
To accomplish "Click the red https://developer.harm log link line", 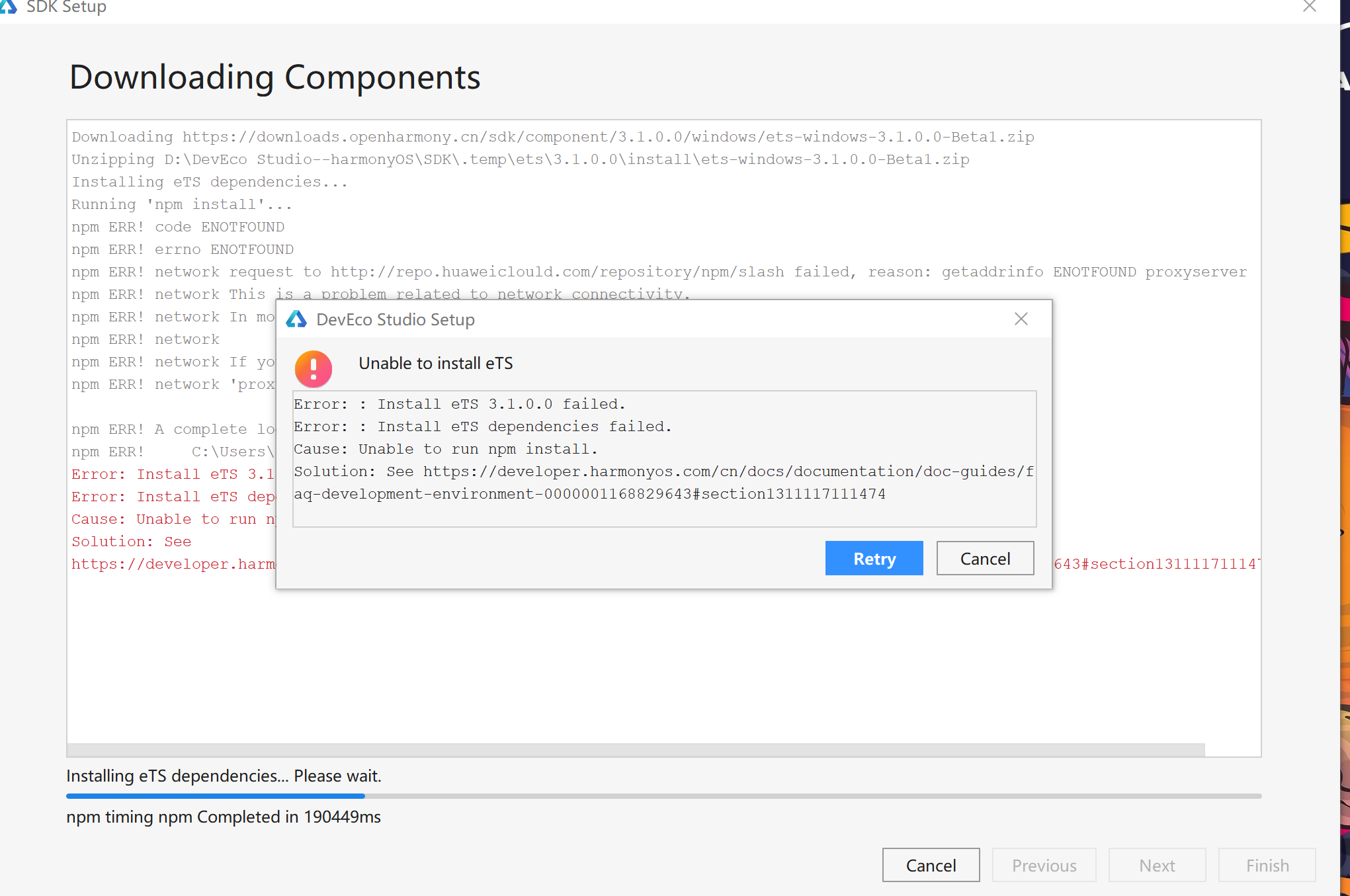I will tap(173, 564).
